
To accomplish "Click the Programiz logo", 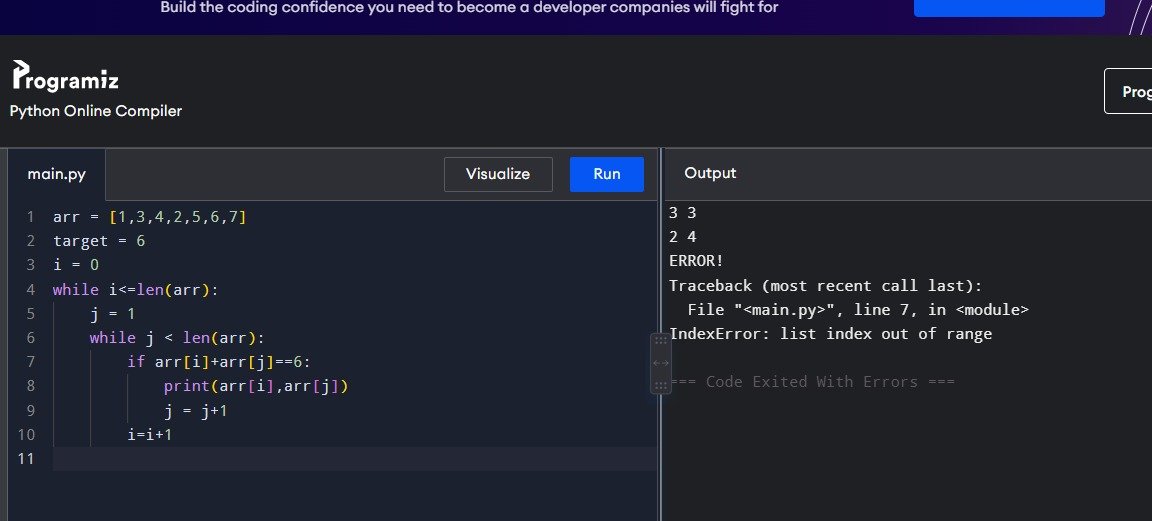I will pyautogui.click(x=65, y=76).
